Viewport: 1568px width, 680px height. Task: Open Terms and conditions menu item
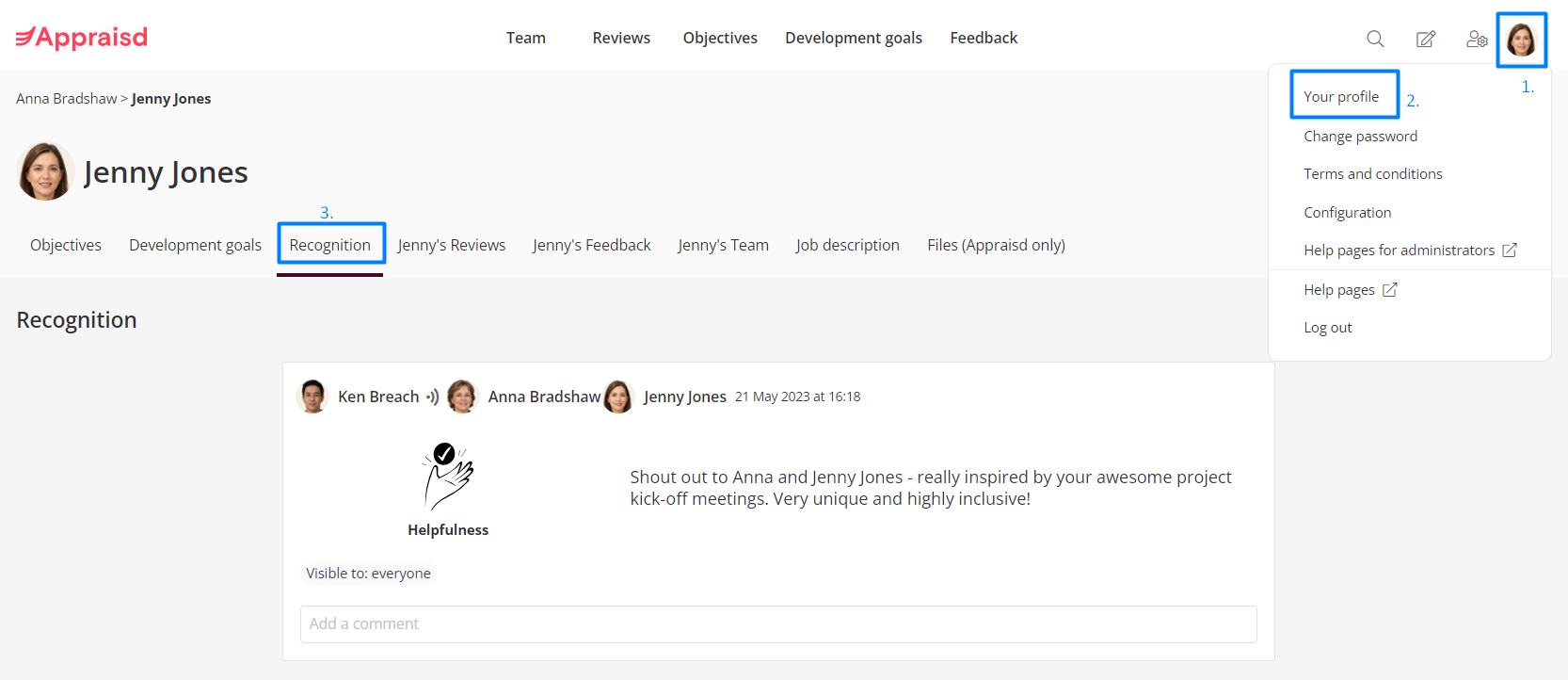pyautogui.click(x=1372, y=174)
